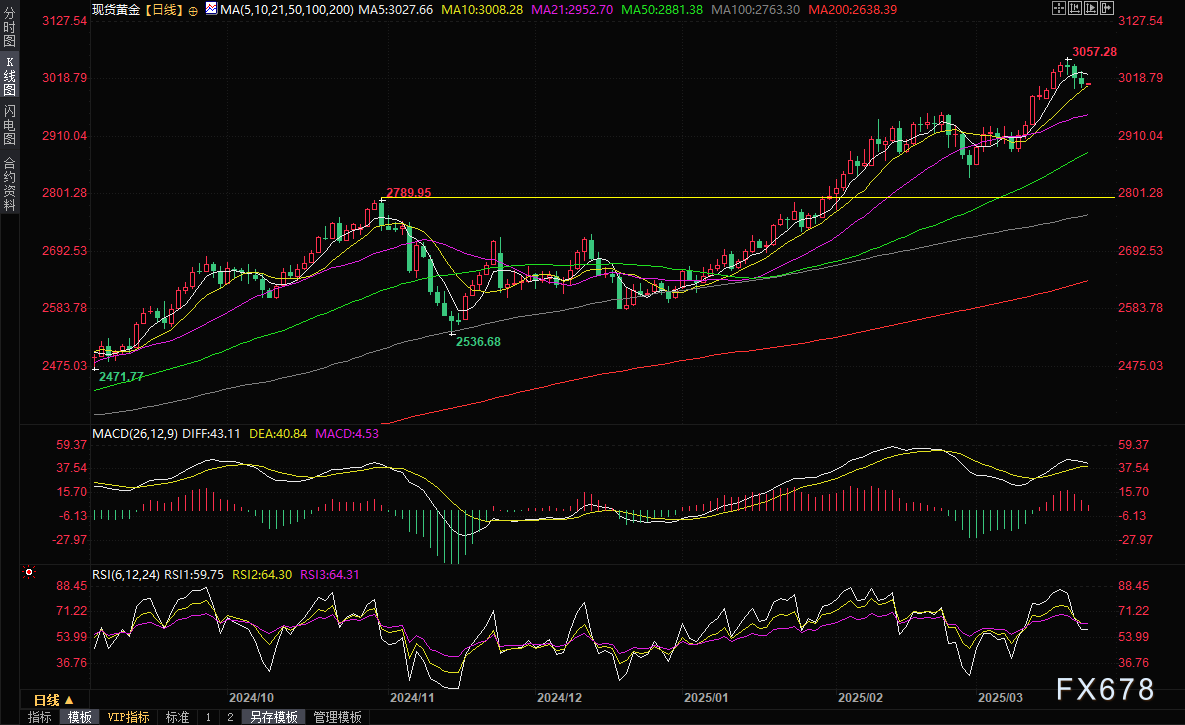
Task: Choose the 标准 template
Action: coord(177,717)
